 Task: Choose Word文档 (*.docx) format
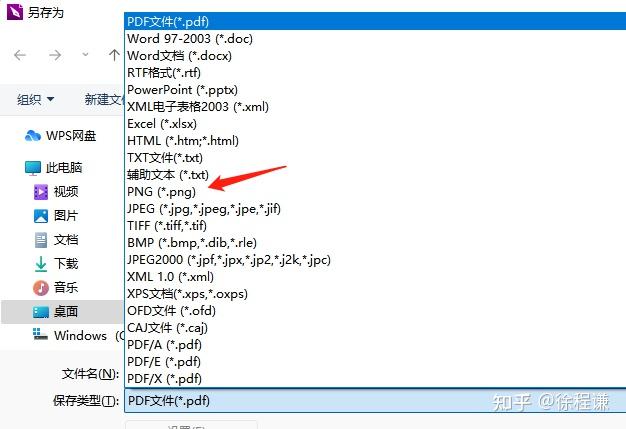click(375, 55)
